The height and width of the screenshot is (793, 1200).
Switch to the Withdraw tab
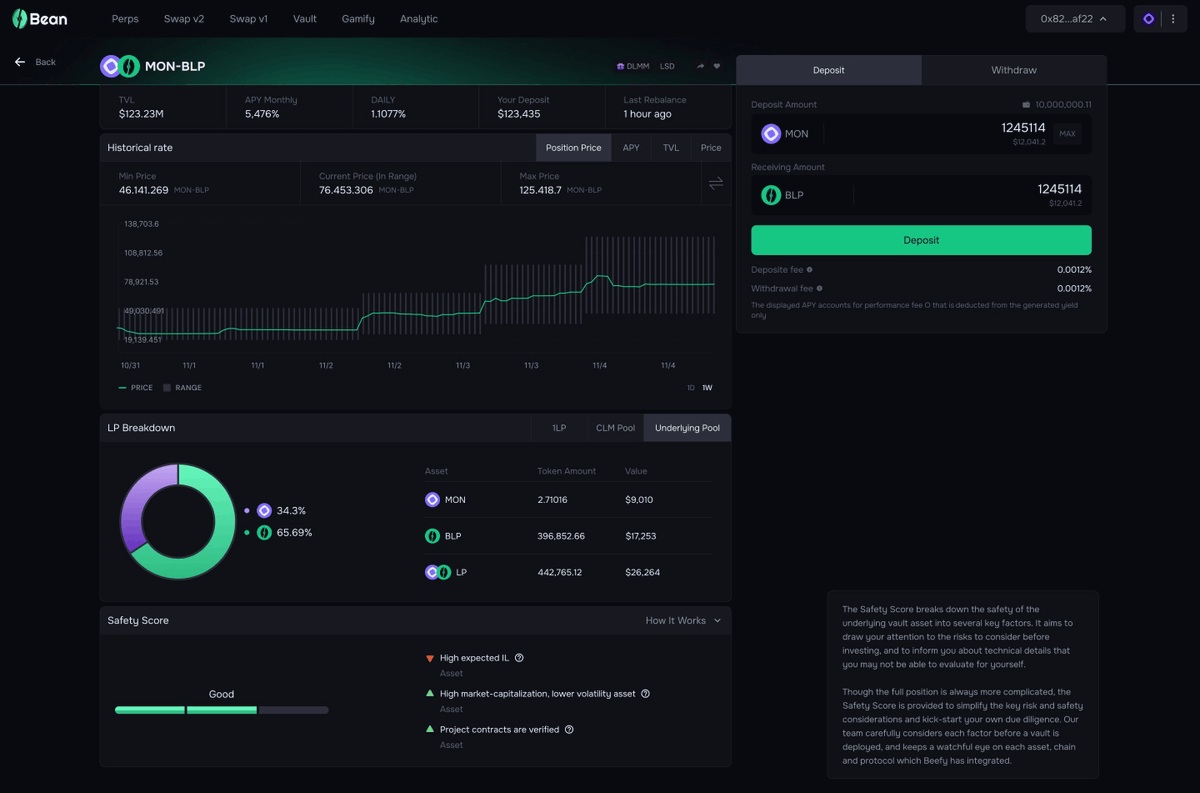coord(1014,70)
